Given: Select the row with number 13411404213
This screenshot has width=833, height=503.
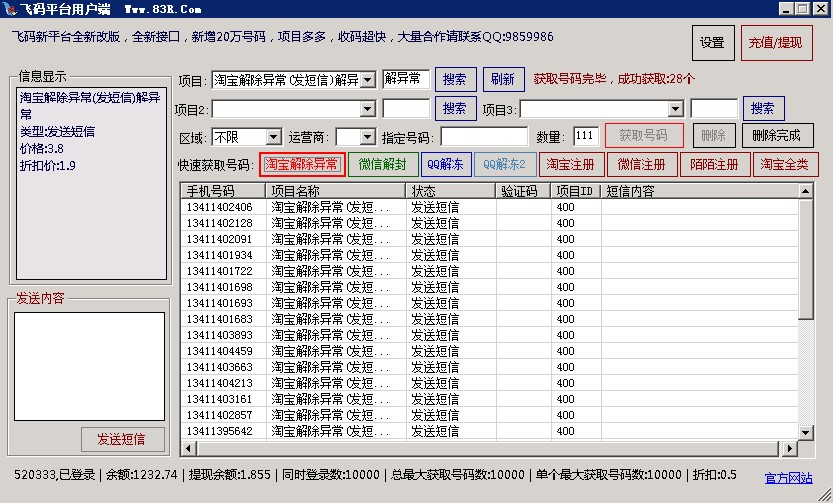Looking at the screenshot, I should coord(489,382).
